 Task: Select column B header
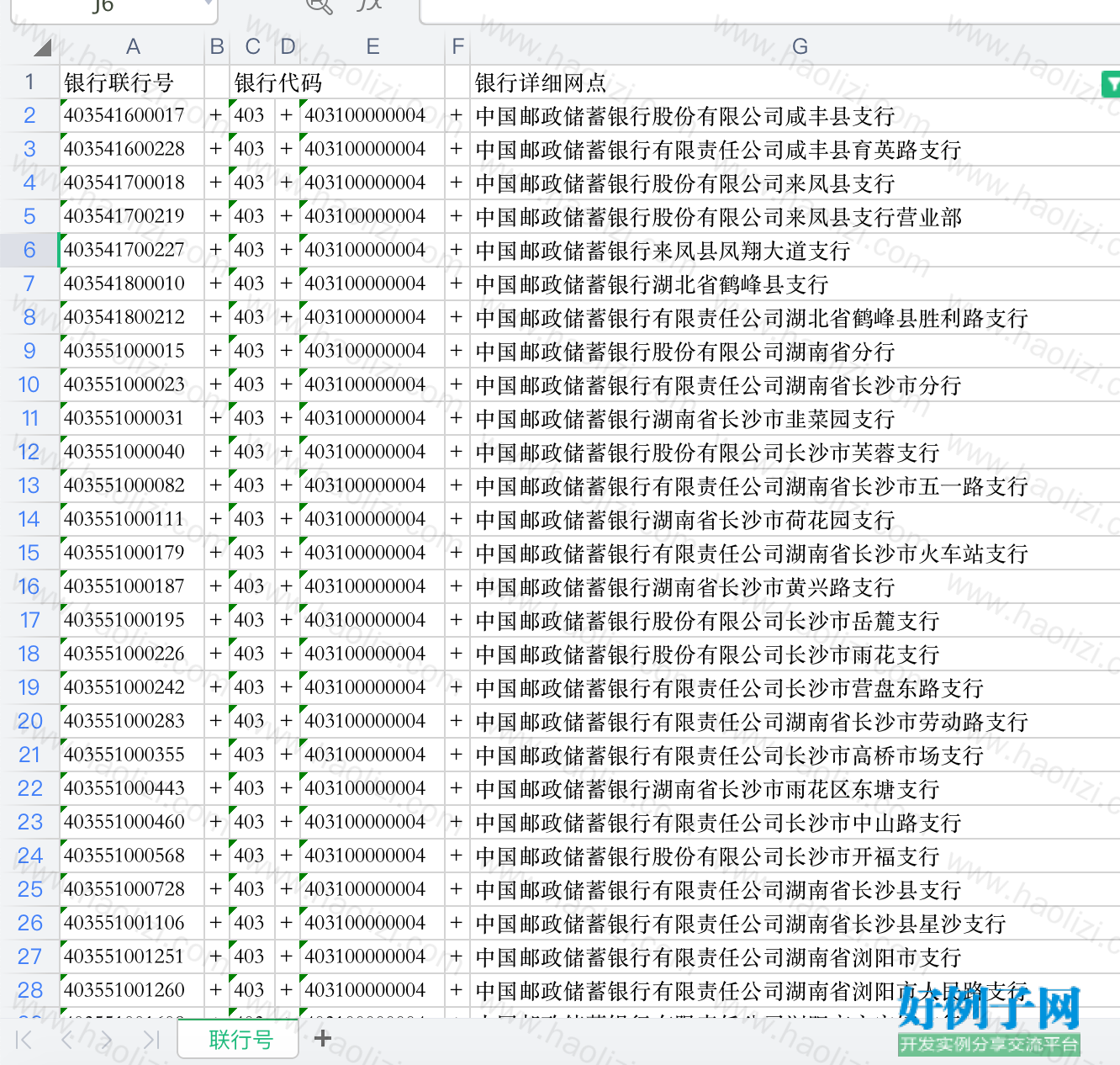(x=217, y=47)
